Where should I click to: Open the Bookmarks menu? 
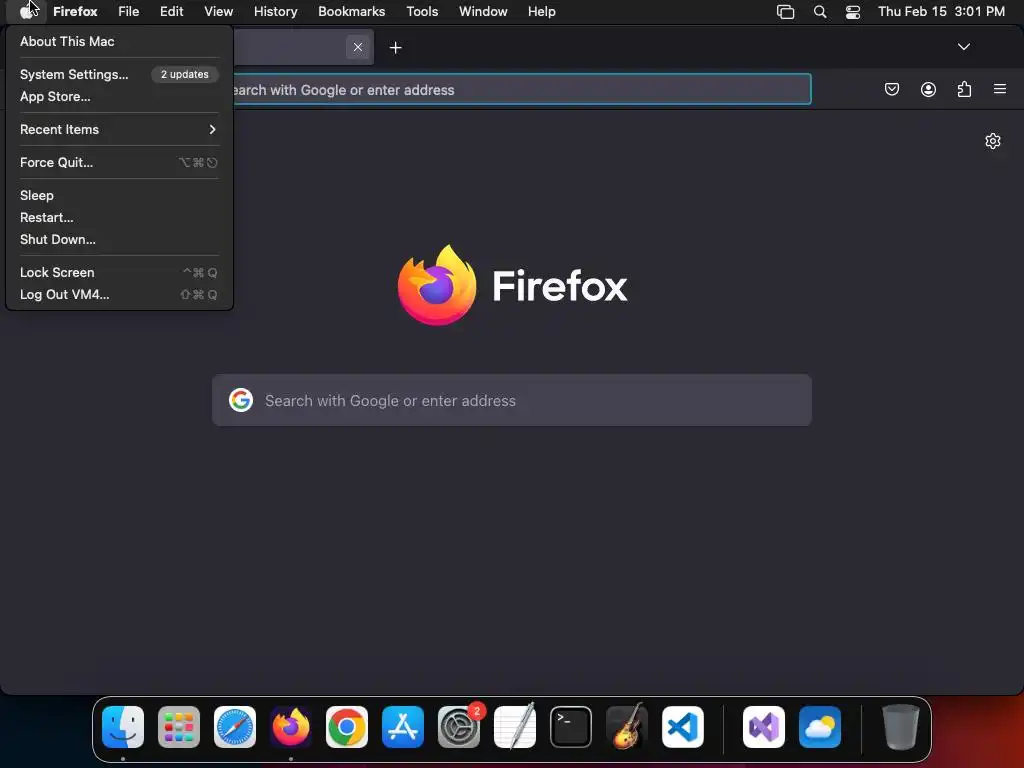pyautogui.click(x=351, y=12)
